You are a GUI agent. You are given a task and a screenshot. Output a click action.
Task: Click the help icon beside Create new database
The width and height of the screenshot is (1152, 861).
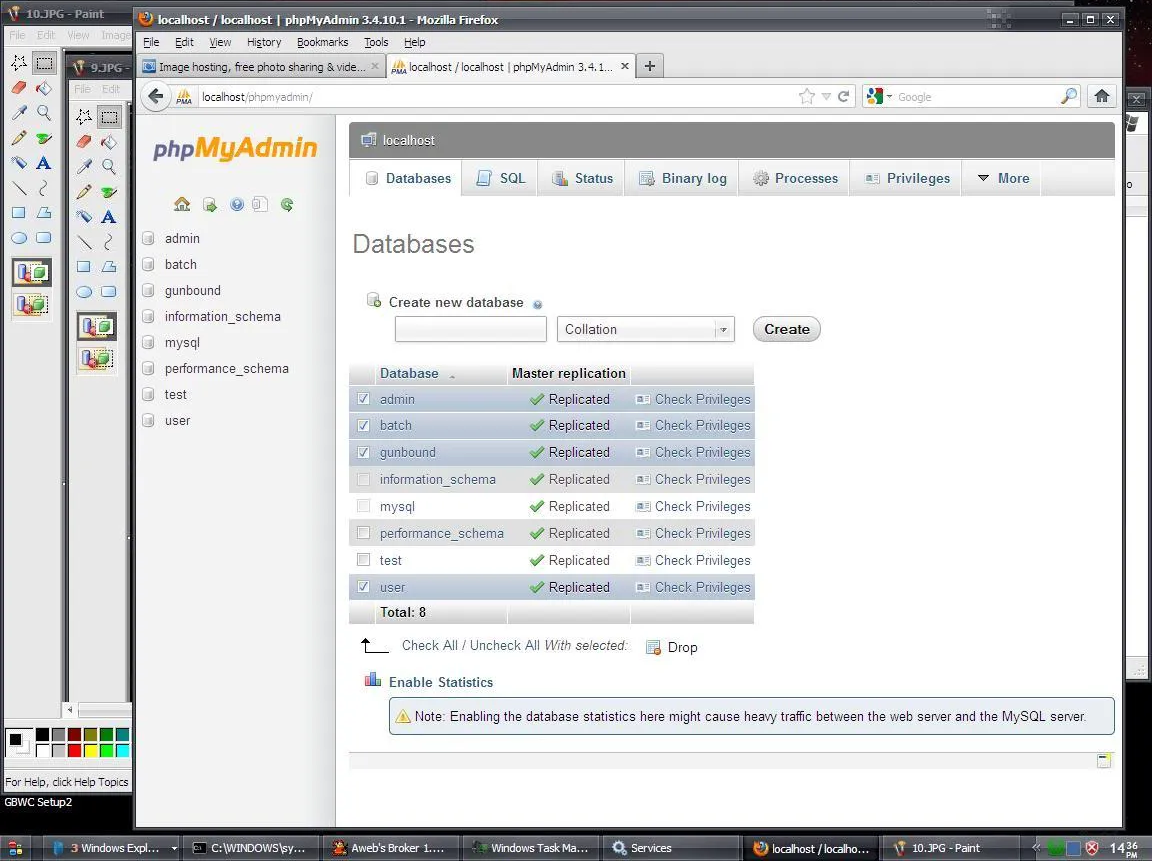point(537,304)
